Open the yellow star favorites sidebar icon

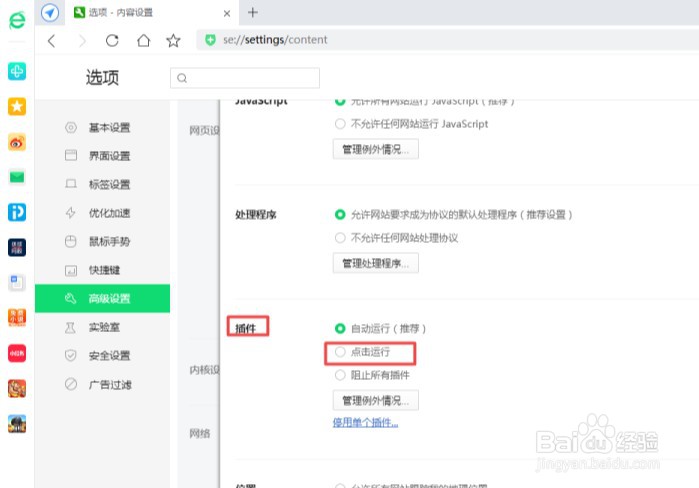tap(17, 107)
